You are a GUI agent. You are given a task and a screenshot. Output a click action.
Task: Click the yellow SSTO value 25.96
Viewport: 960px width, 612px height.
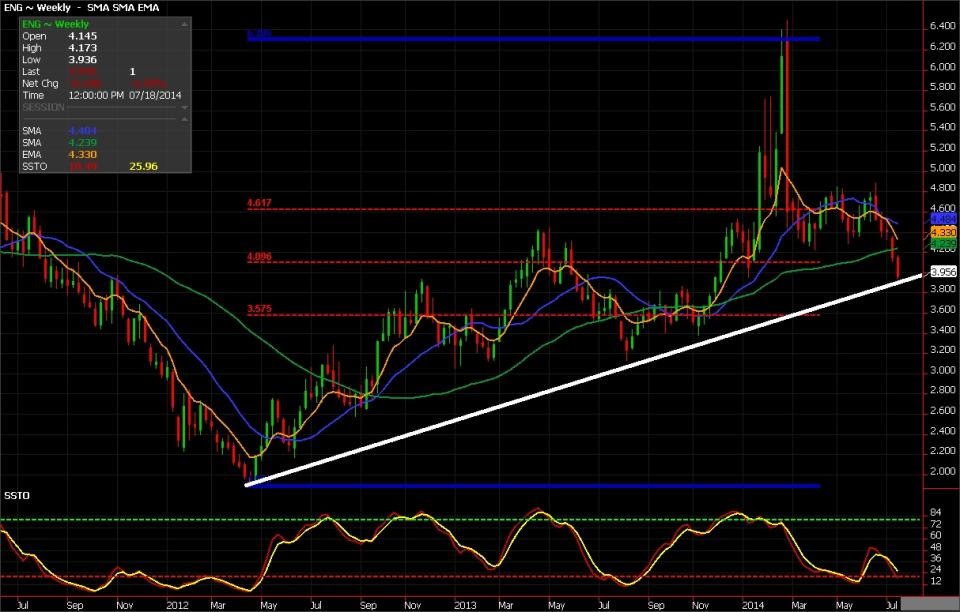coord(144,166)
